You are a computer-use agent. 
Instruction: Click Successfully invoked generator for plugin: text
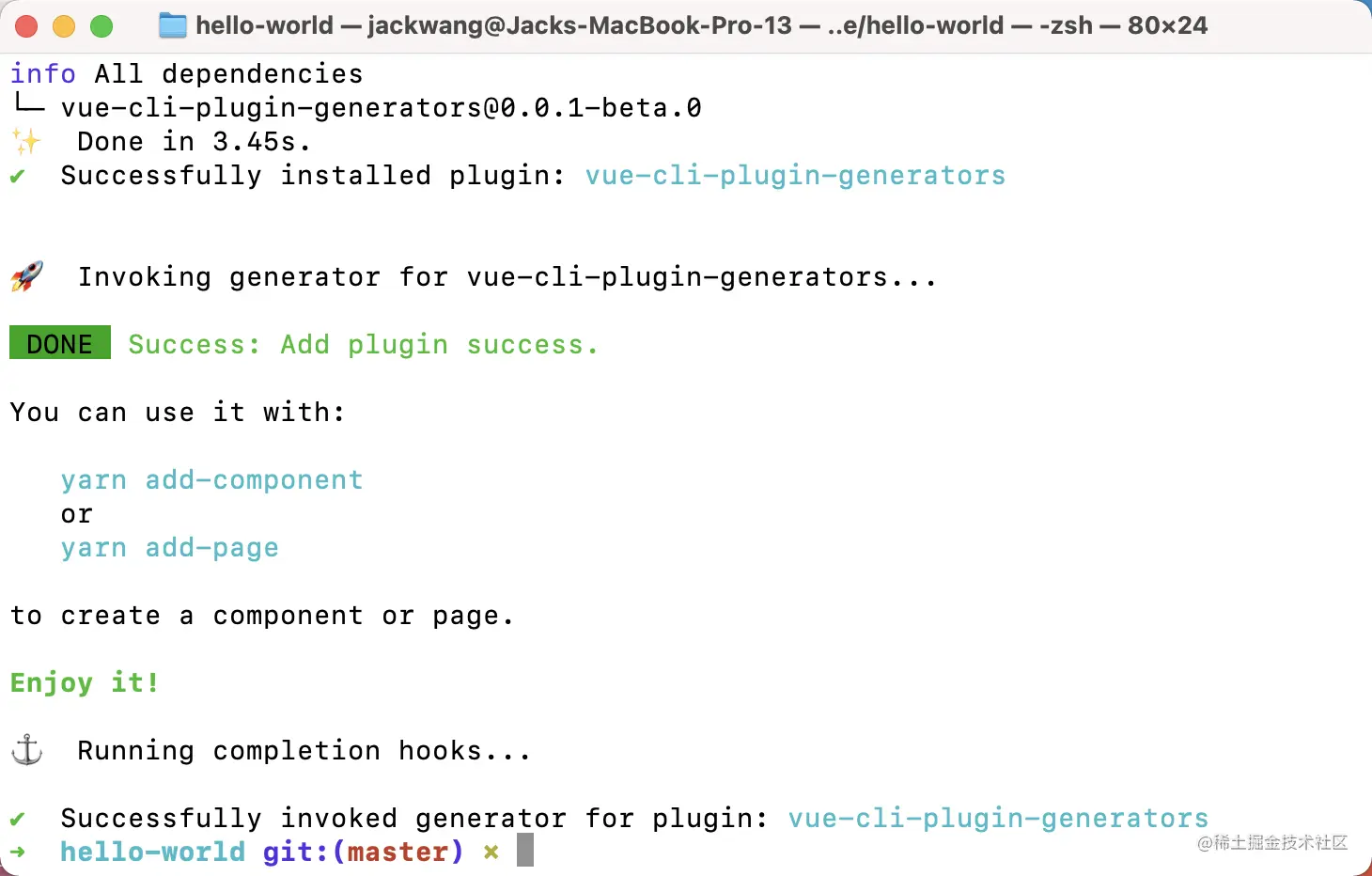tap(414, 819)
